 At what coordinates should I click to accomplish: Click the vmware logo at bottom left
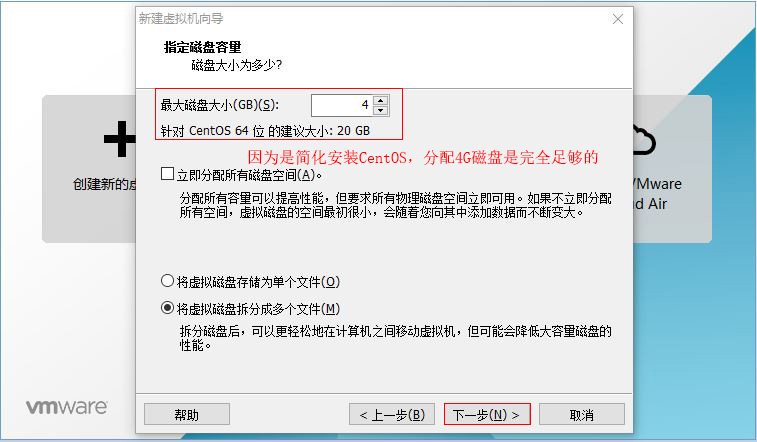click(x=67, y=407)
